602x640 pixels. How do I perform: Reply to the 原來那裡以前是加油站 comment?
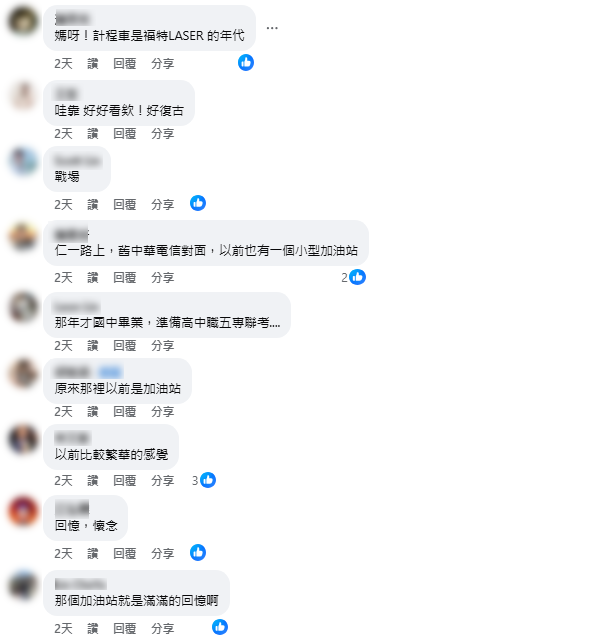coord(124,411)
